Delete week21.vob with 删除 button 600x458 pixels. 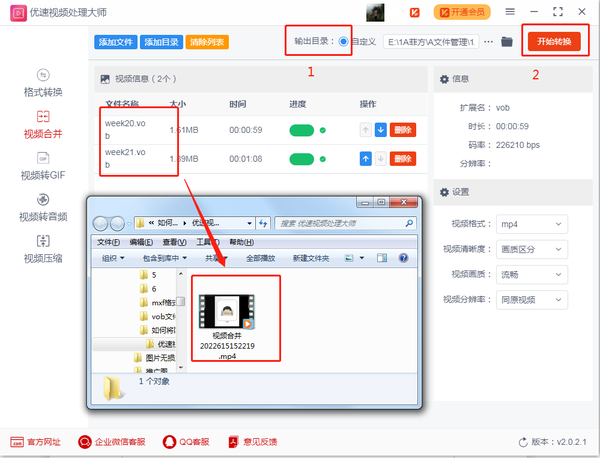coord(403,159)
